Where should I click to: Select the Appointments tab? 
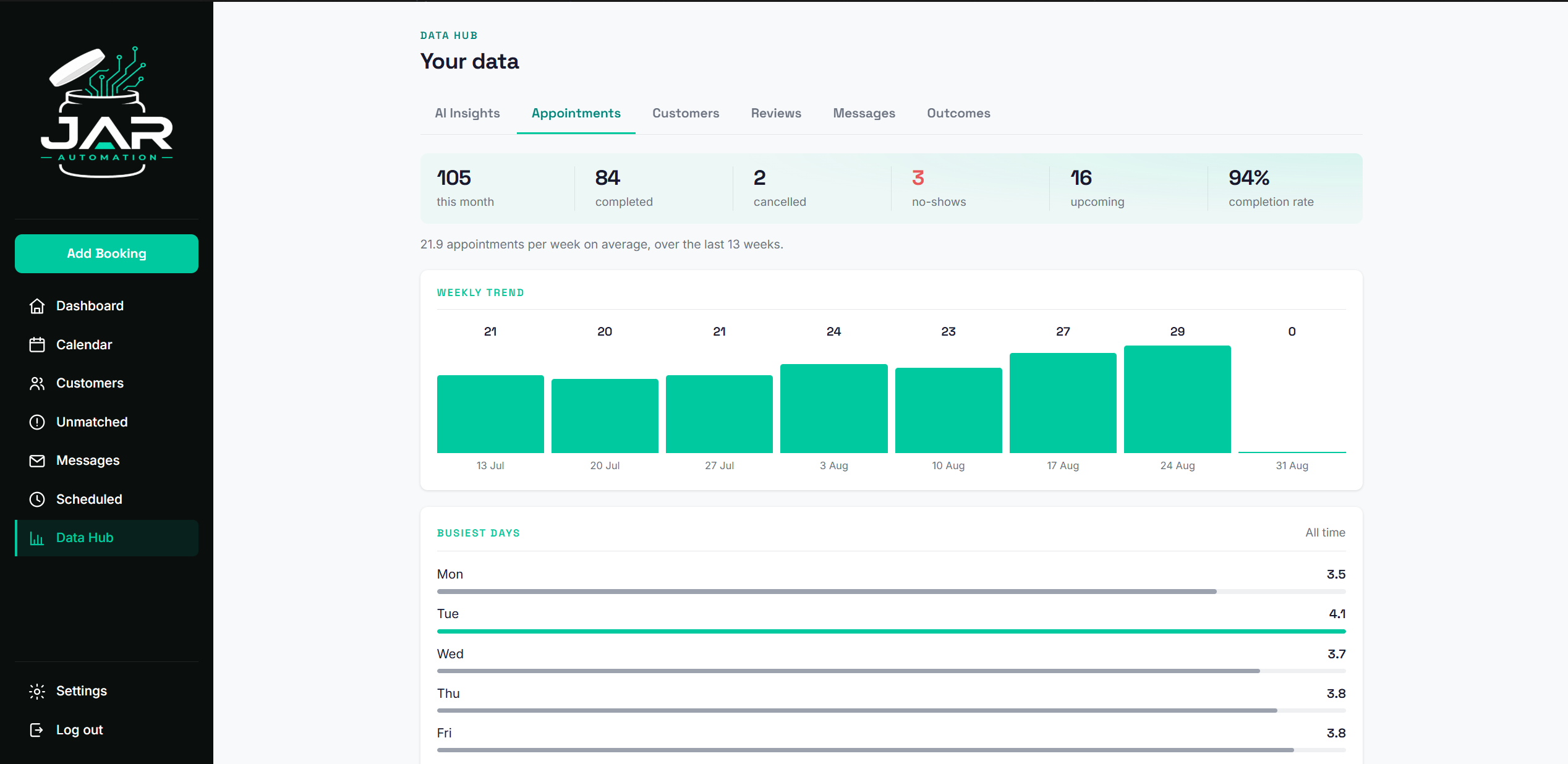coord(576,113)
